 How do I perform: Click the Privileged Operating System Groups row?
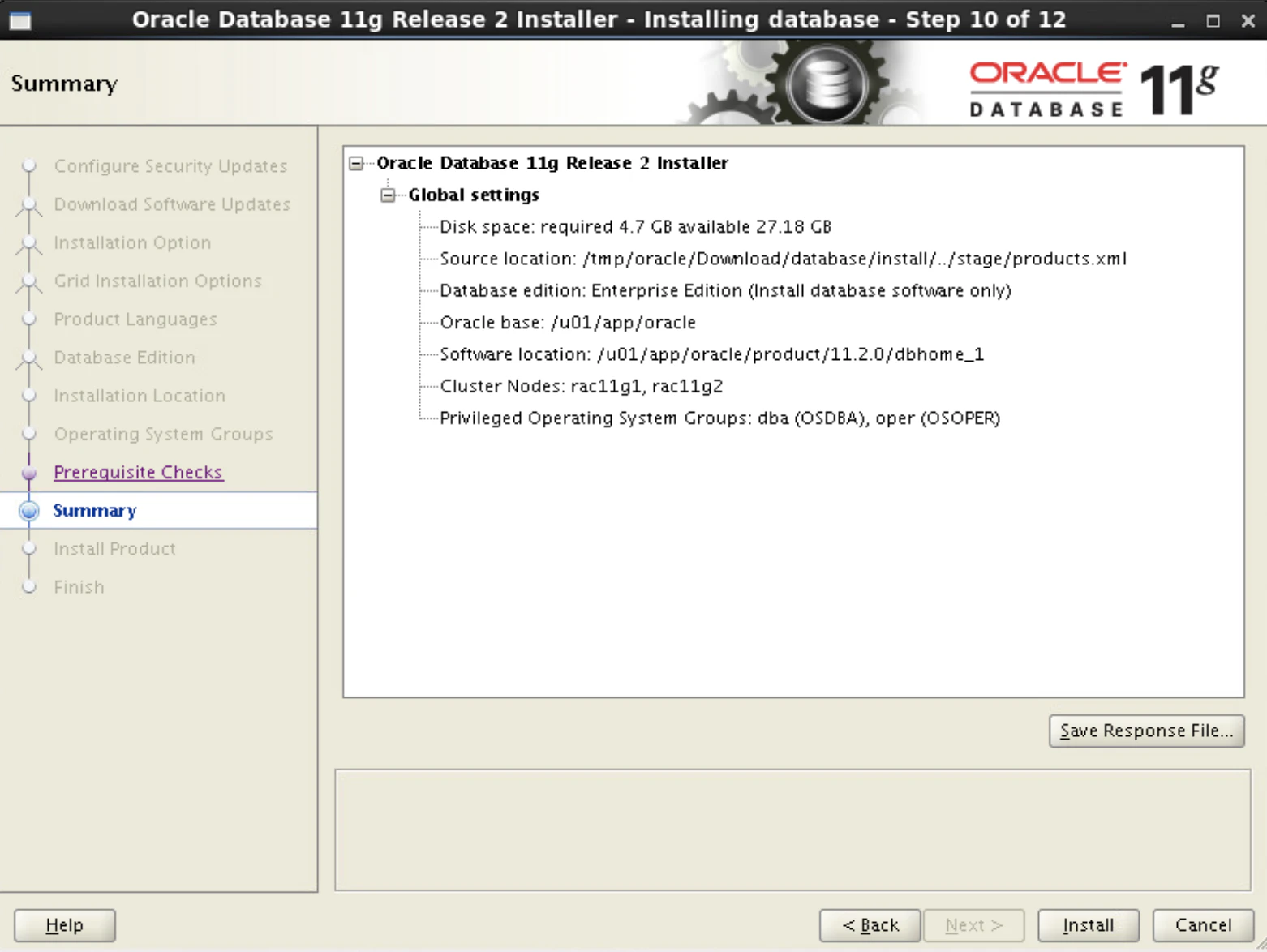(719, 418)
